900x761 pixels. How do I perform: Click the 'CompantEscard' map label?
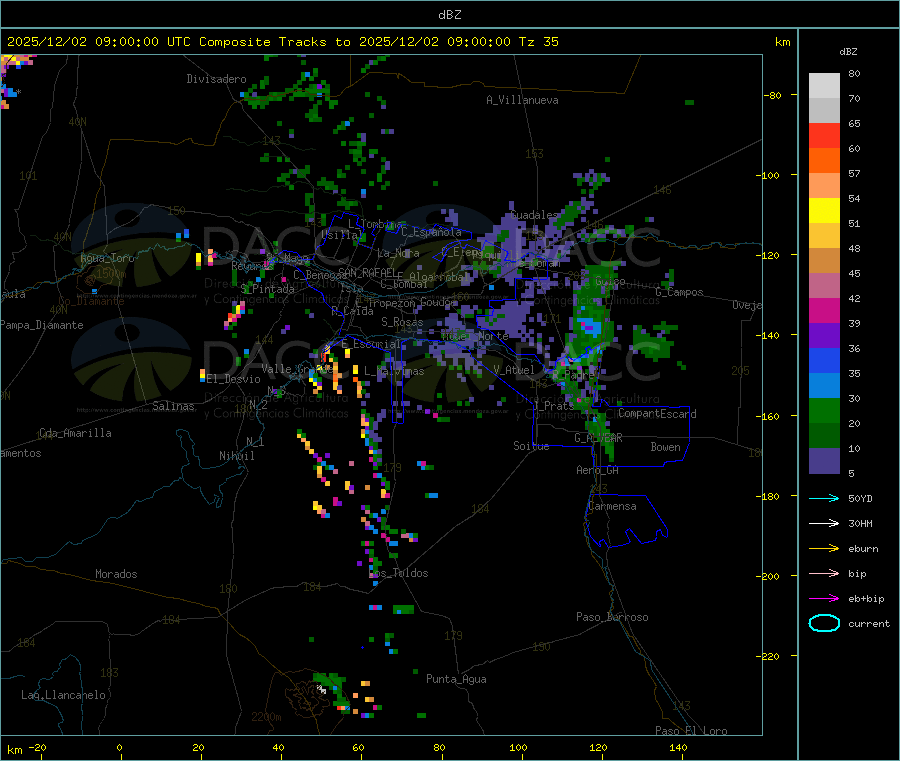[657, 414]
